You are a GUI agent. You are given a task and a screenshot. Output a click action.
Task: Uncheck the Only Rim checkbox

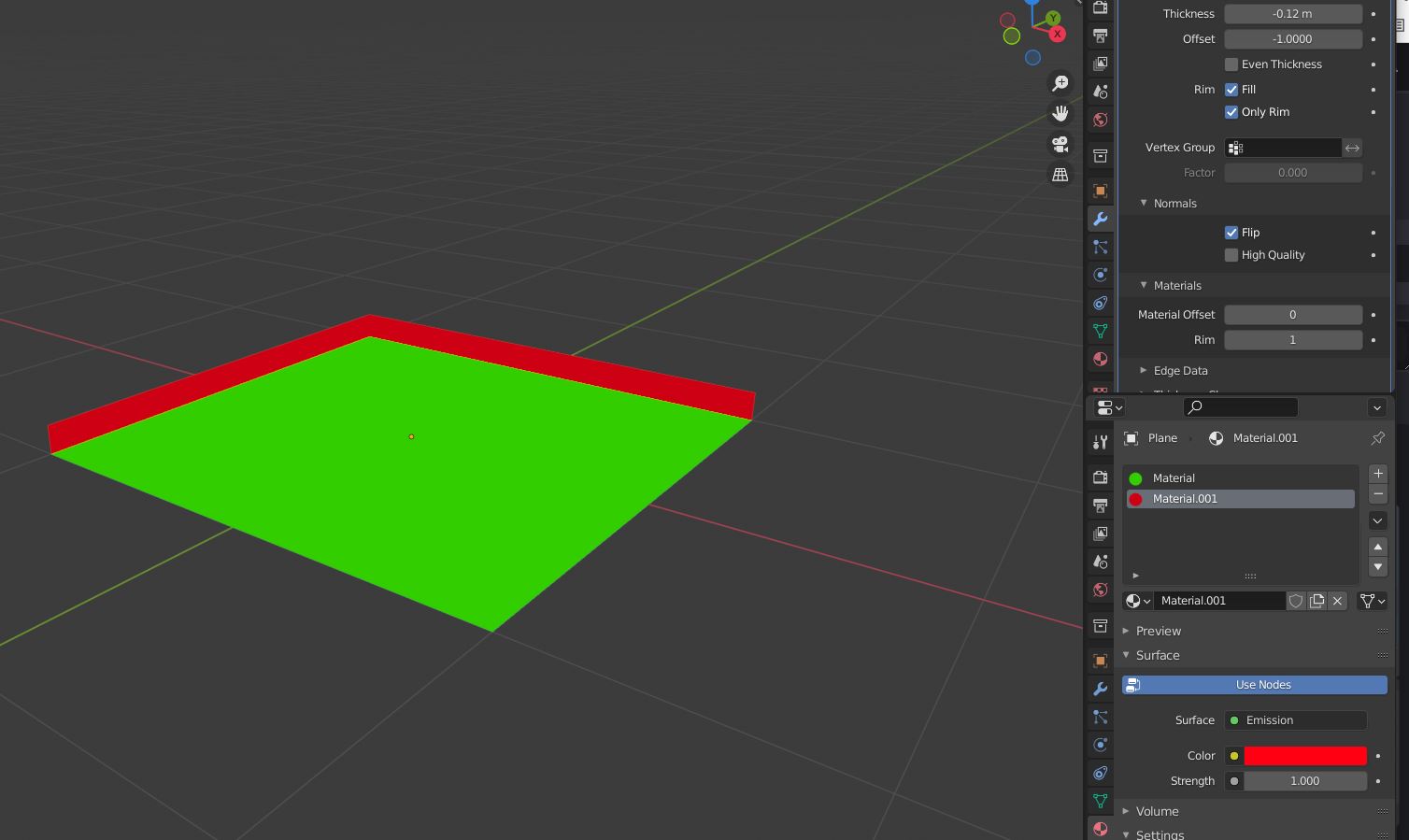point(1231,112)
